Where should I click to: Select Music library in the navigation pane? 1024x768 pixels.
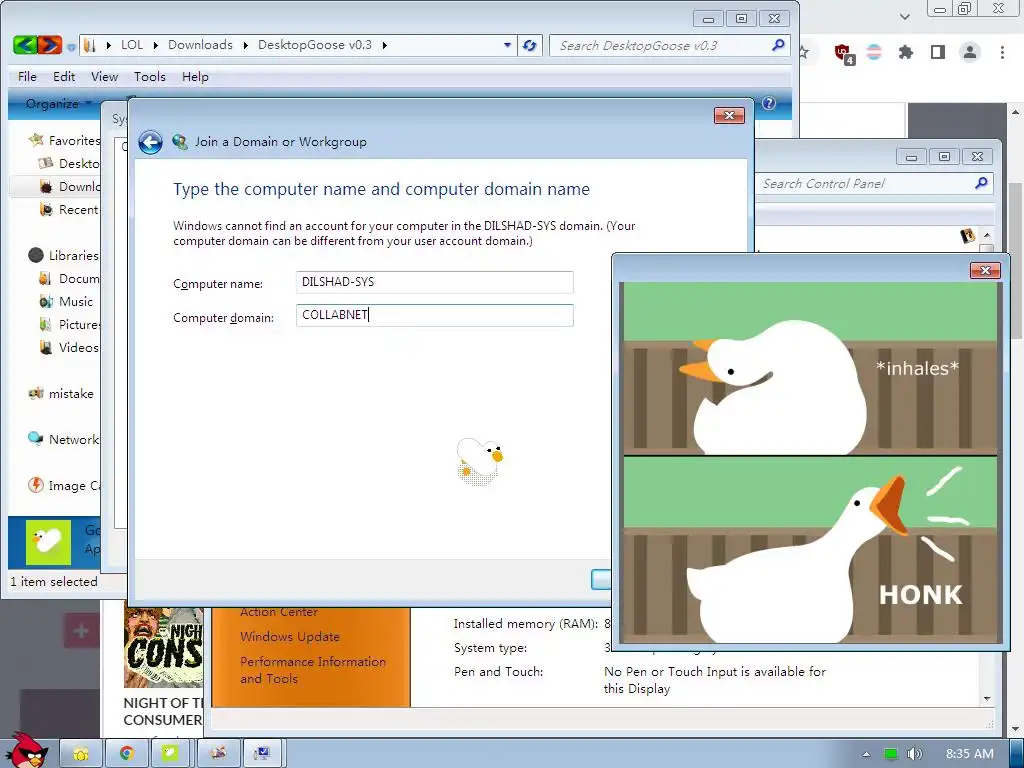[x=66, y=302]
